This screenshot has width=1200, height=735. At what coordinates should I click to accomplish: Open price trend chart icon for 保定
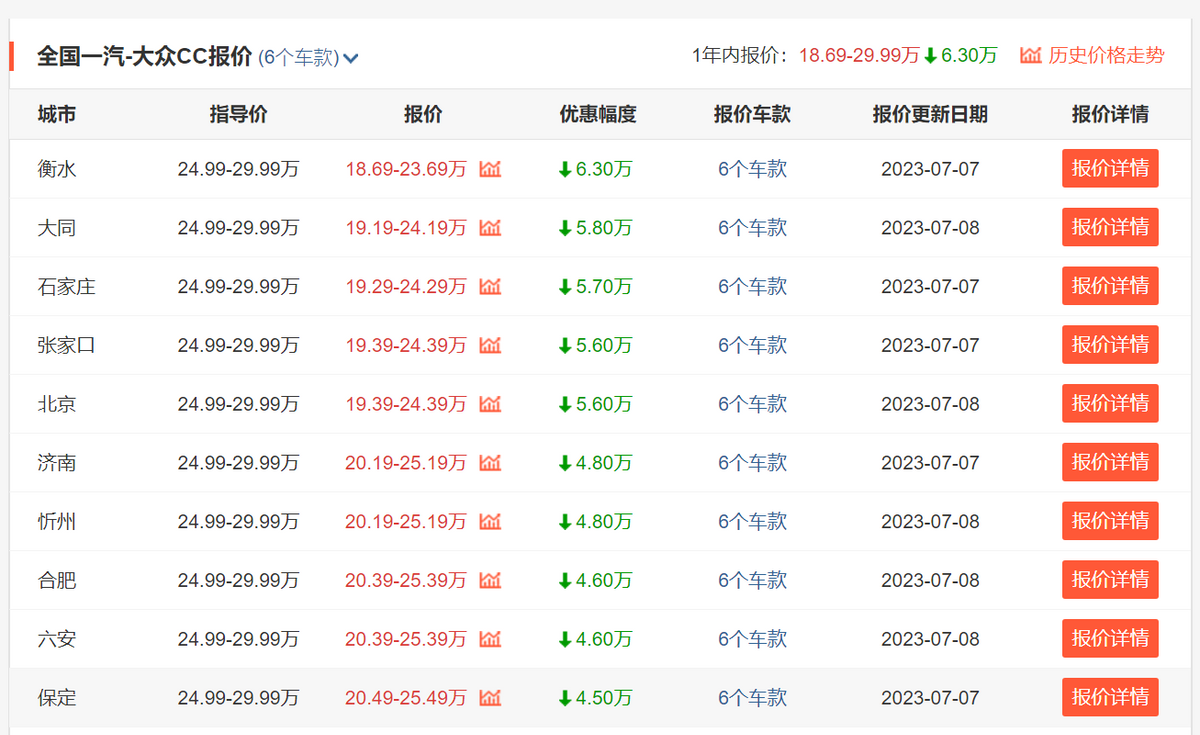[490, 698]
